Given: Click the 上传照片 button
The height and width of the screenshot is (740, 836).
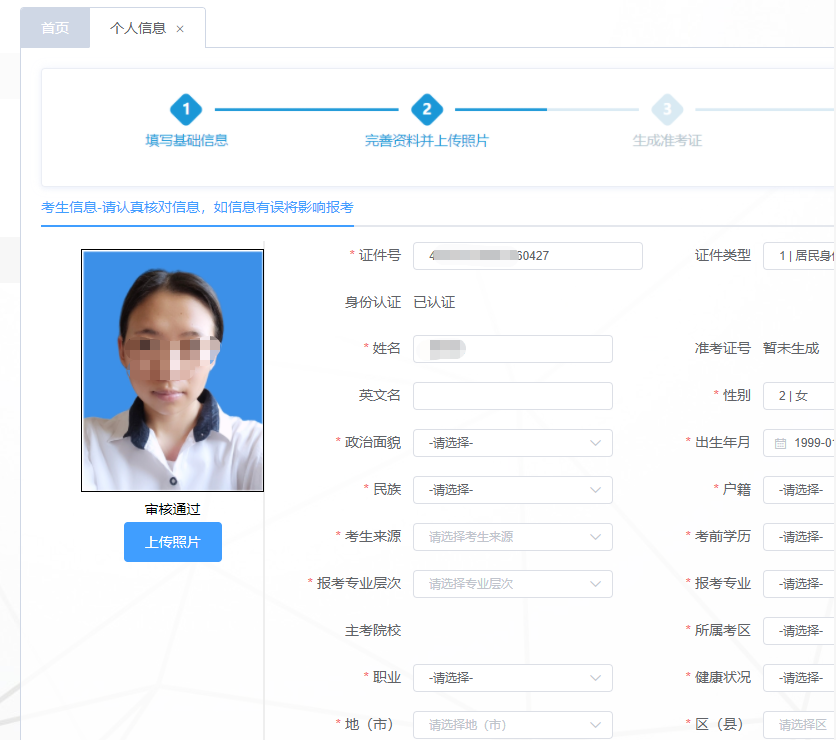Looking at the screenshot, I should [172, 541].
